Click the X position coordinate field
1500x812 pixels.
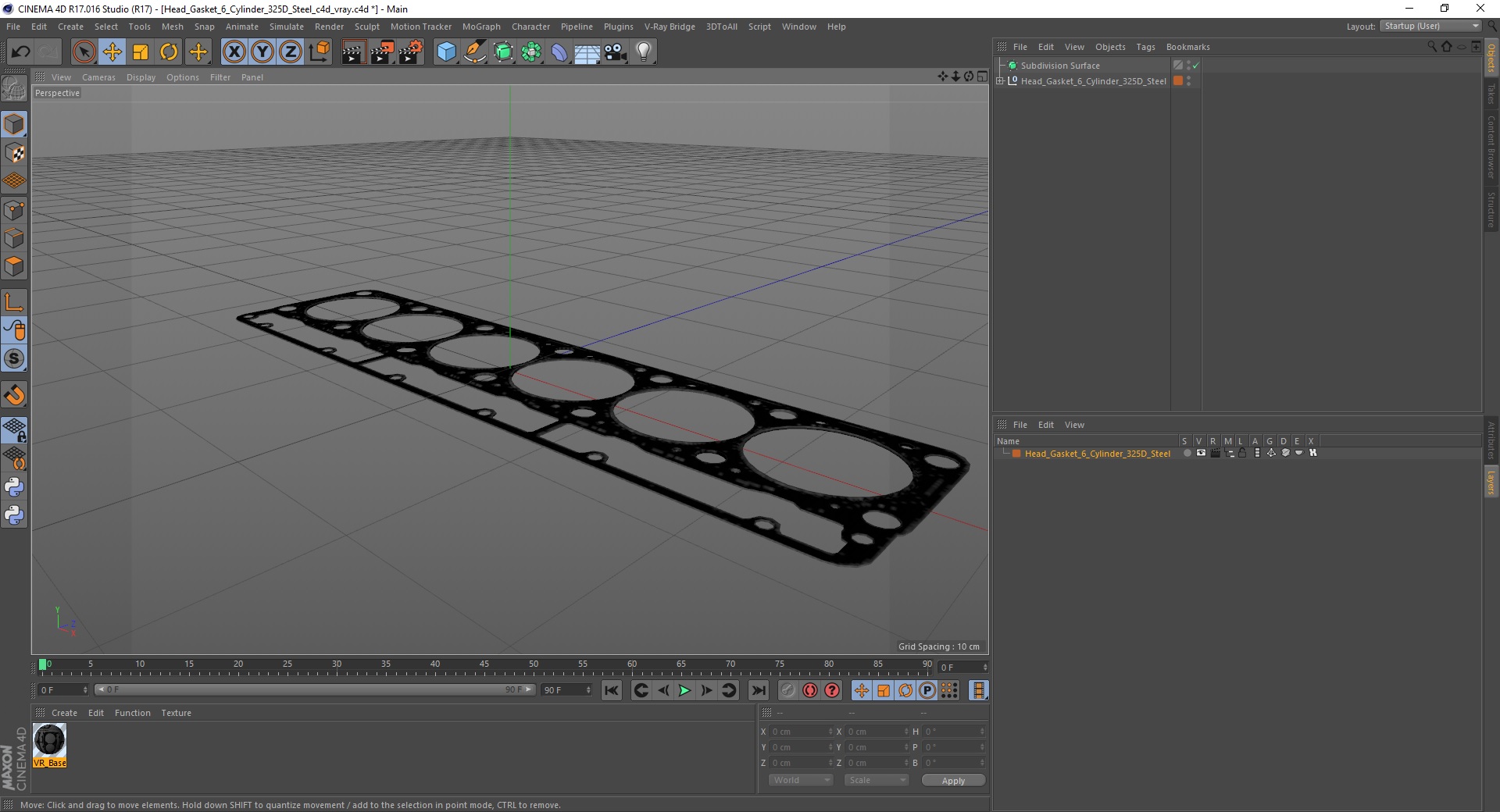(x=802, y=732)
